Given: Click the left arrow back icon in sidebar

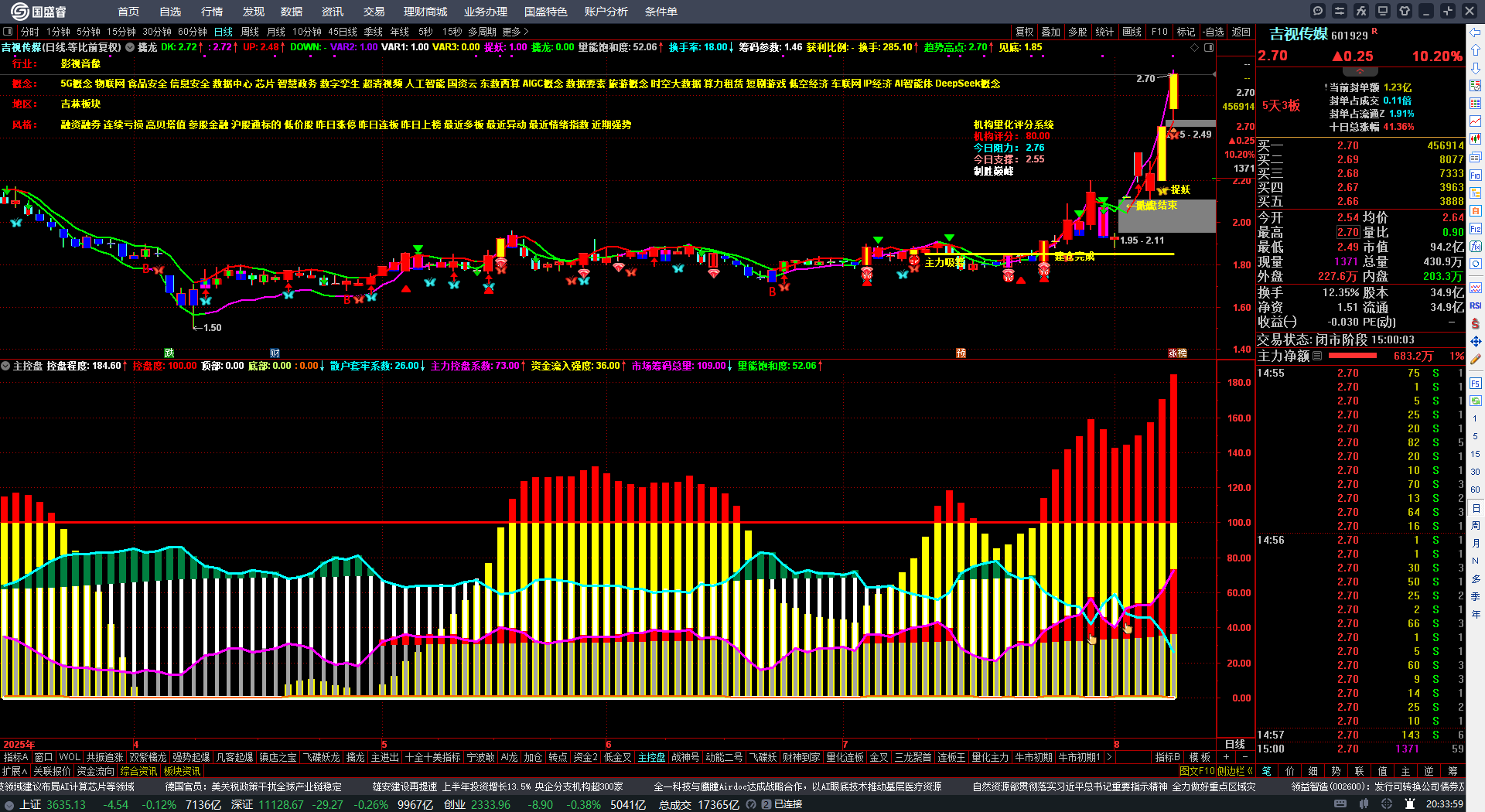Looking at the screenshot, I should point(1476,32).
